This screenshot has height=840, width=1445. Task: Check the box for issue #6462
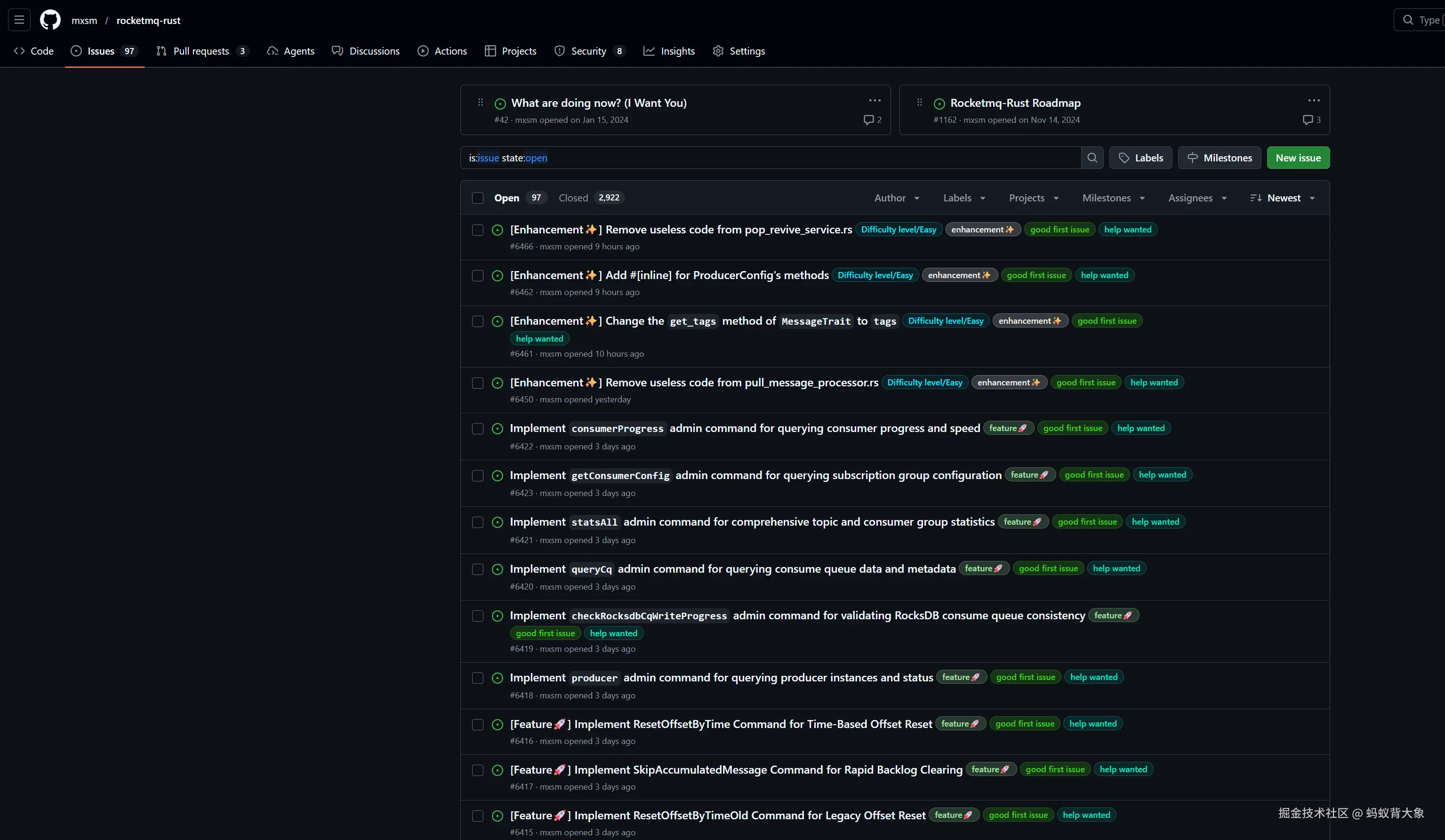click(478, 276)
